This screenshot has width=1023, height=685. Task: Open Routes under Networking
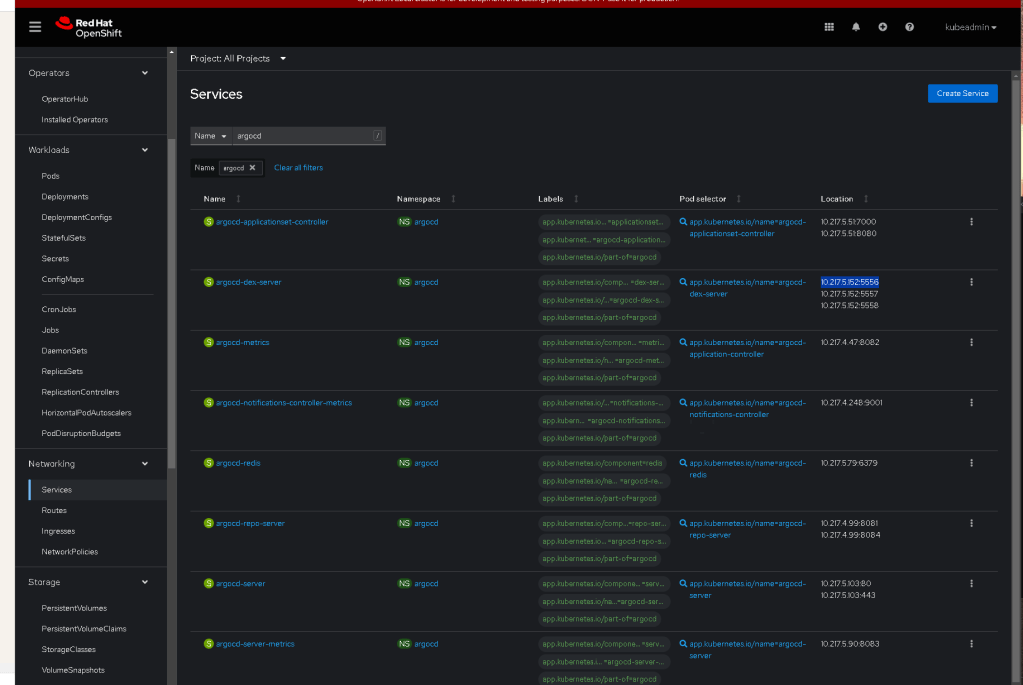54,510
